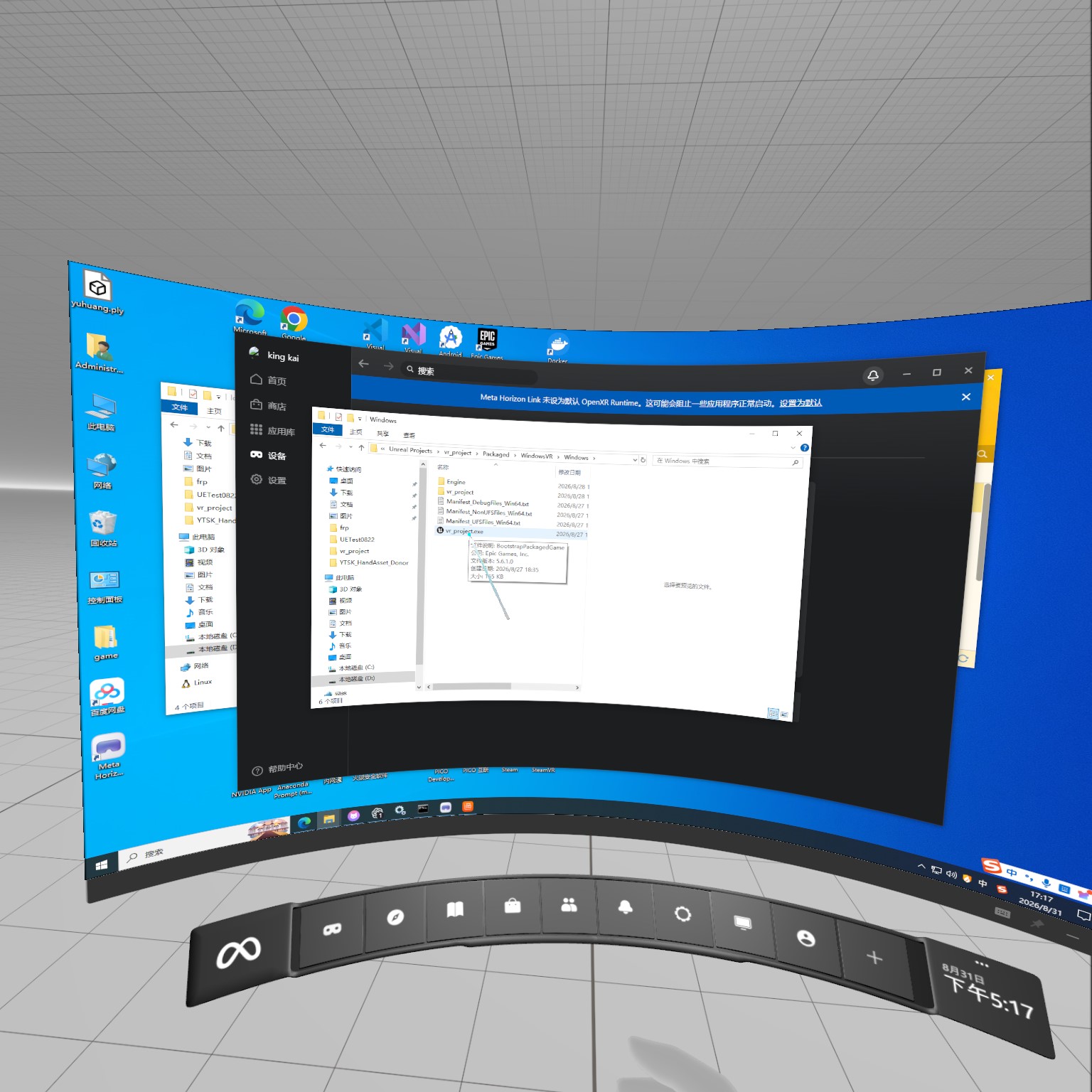Open the headset icon on the Quest dock

click(332, 929)
